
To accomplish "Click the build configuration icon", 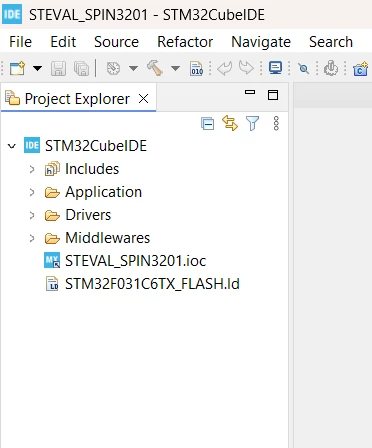I will point(113,68).
